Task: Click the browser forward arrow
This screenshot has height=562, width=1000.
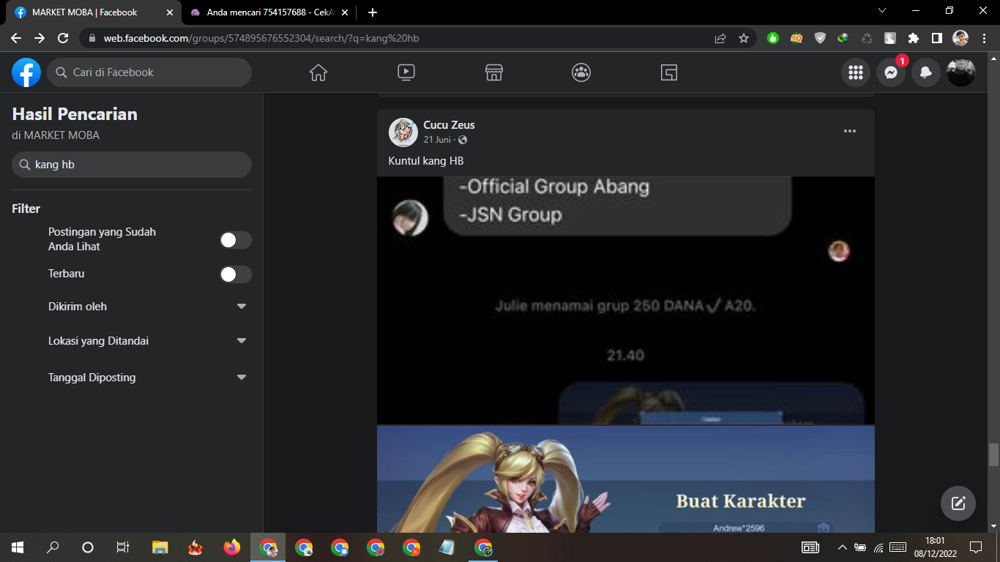Action: 40,38
